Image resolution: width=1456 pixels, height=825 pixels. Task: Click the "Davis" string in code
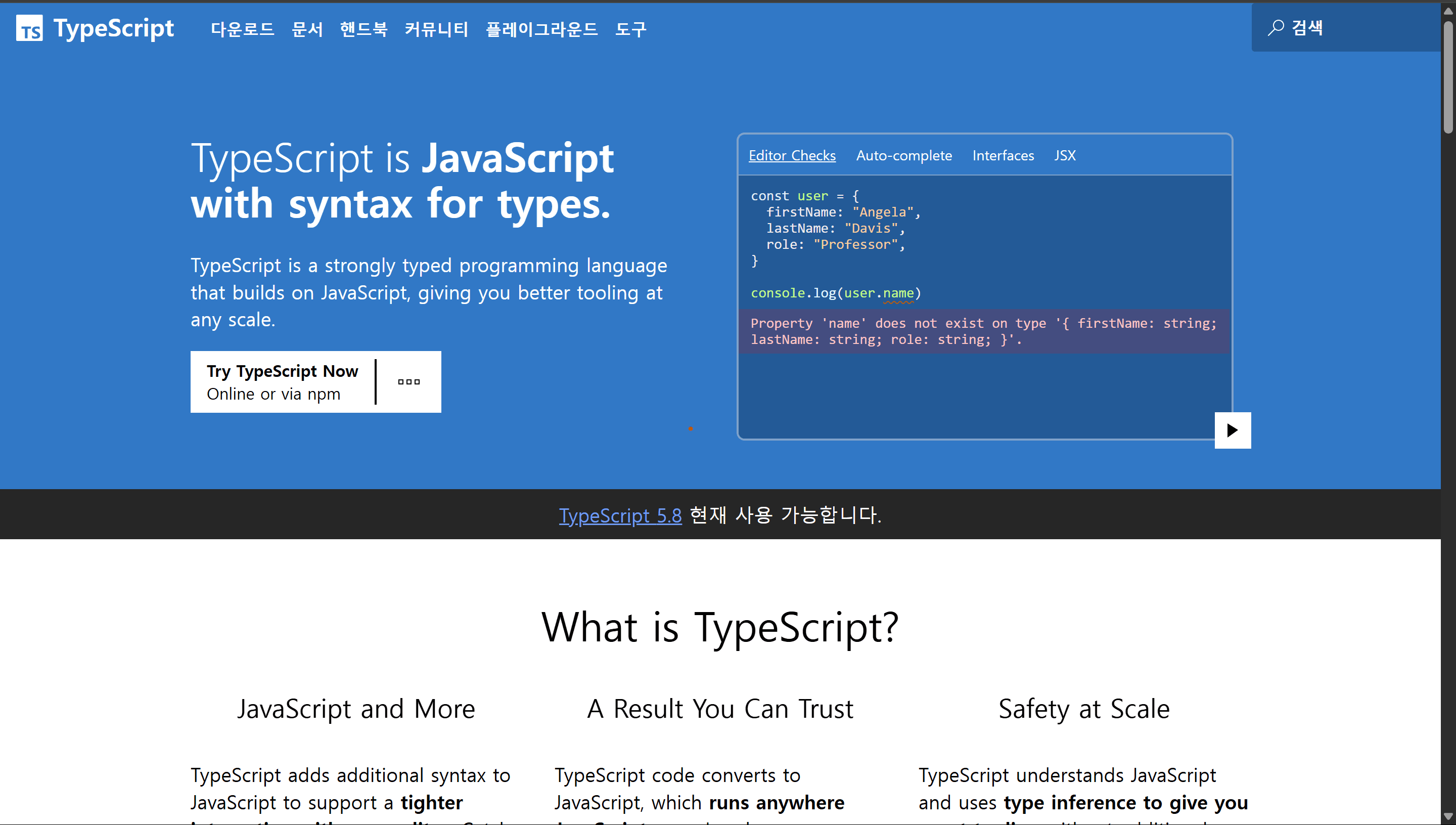(x=872, y=228)
